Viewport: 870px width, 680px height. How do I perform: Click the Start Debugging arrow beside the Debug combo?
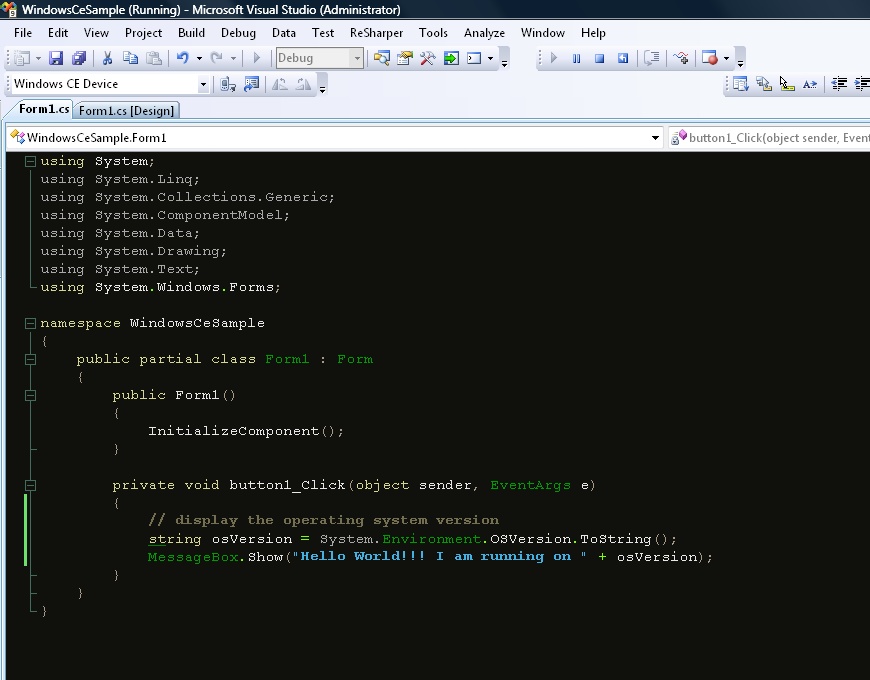(256, 58)
